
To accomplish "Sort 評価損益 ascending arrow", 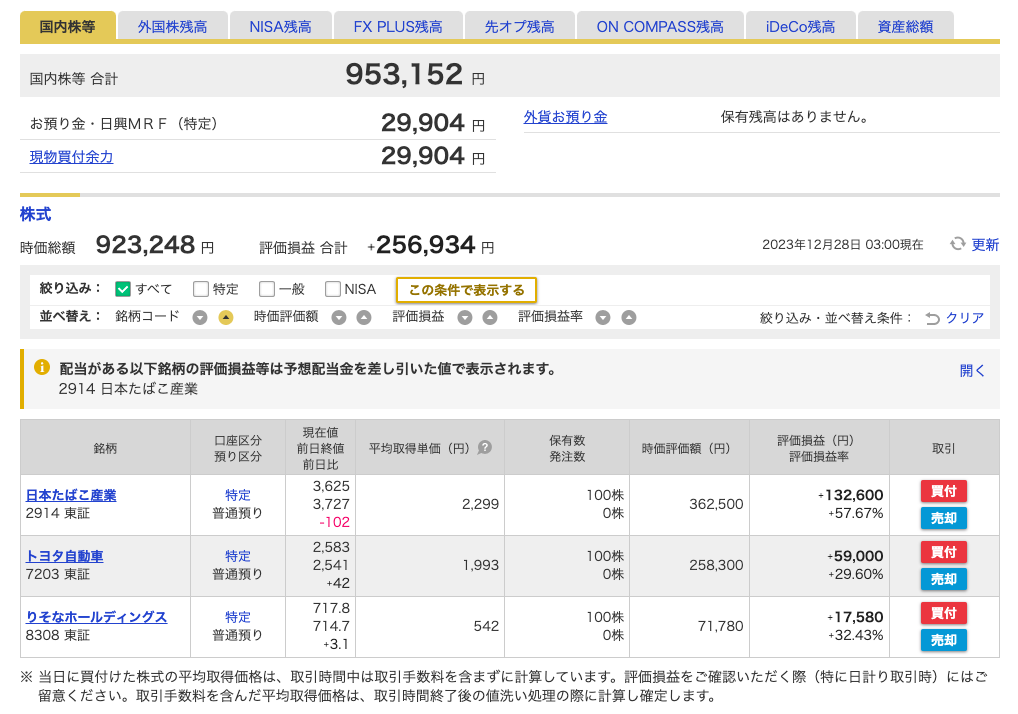I will coord(490,317).
